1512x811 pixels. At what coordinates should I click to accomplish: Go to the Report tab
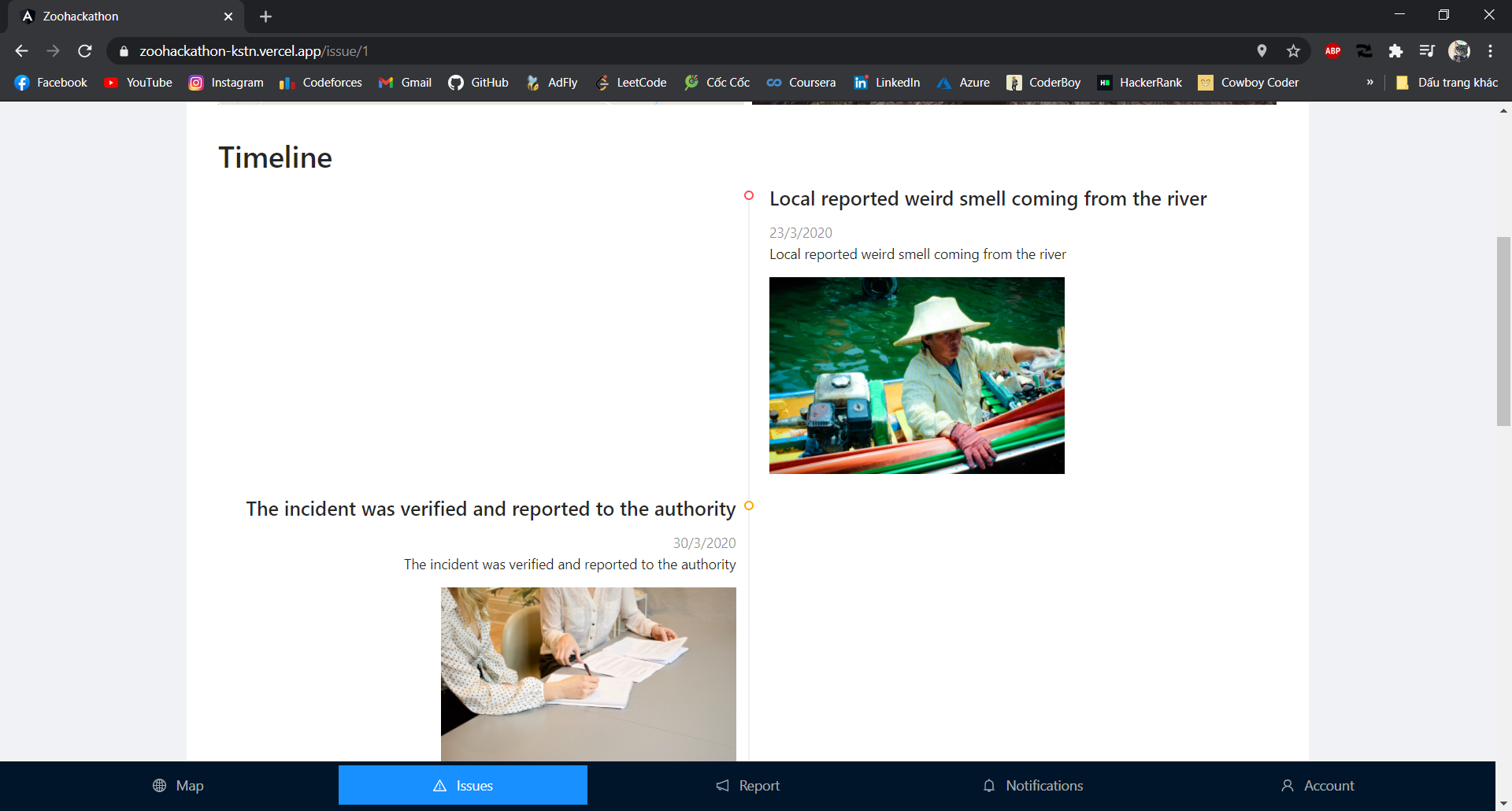point(748,786)
